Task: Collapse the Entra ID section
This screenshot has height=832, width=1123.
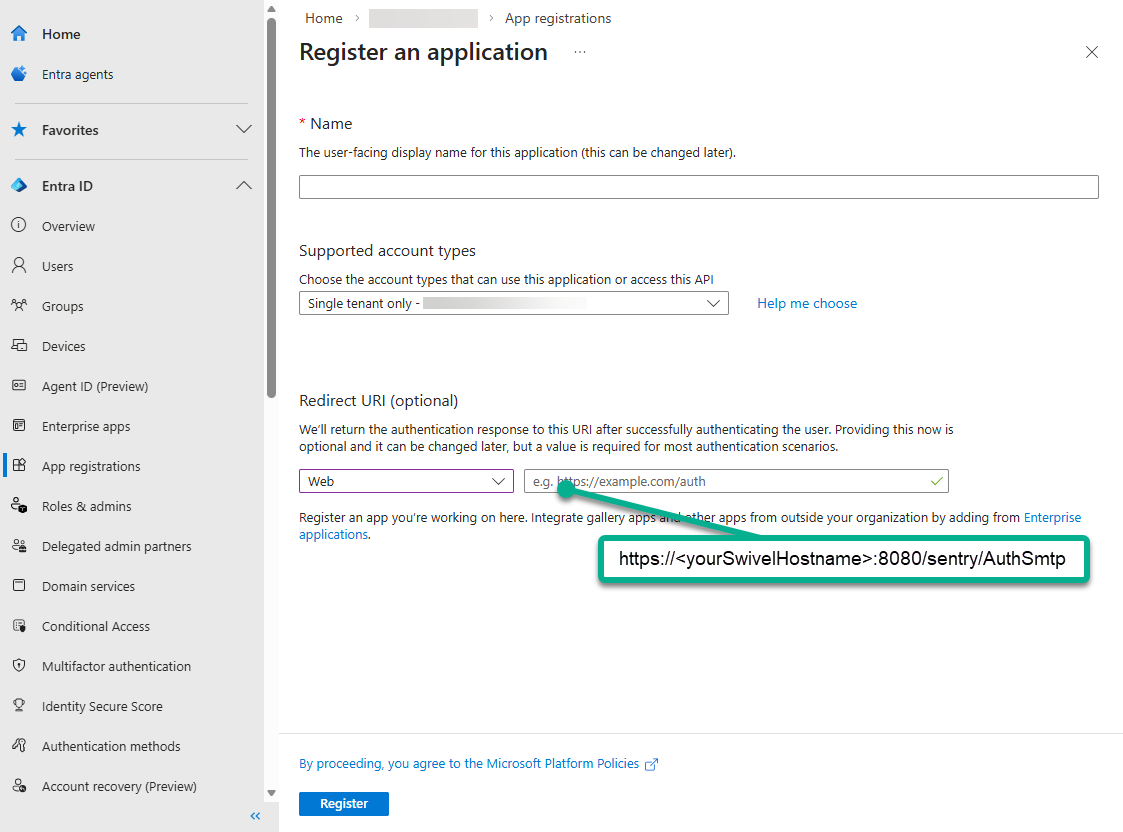Action: tap(243, 185)
